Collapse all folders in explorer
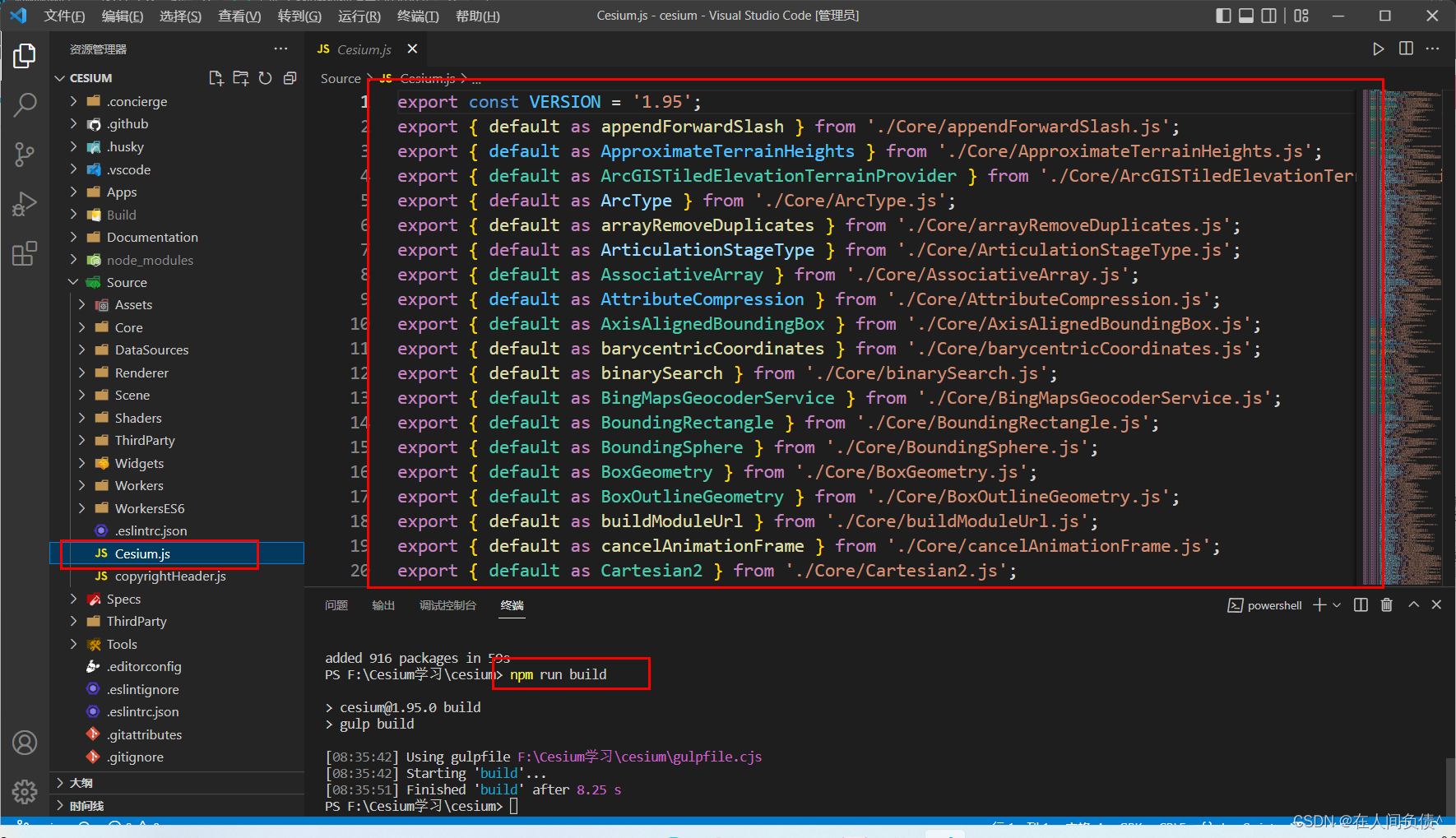The image size is (1456, 838). [290, 78]
